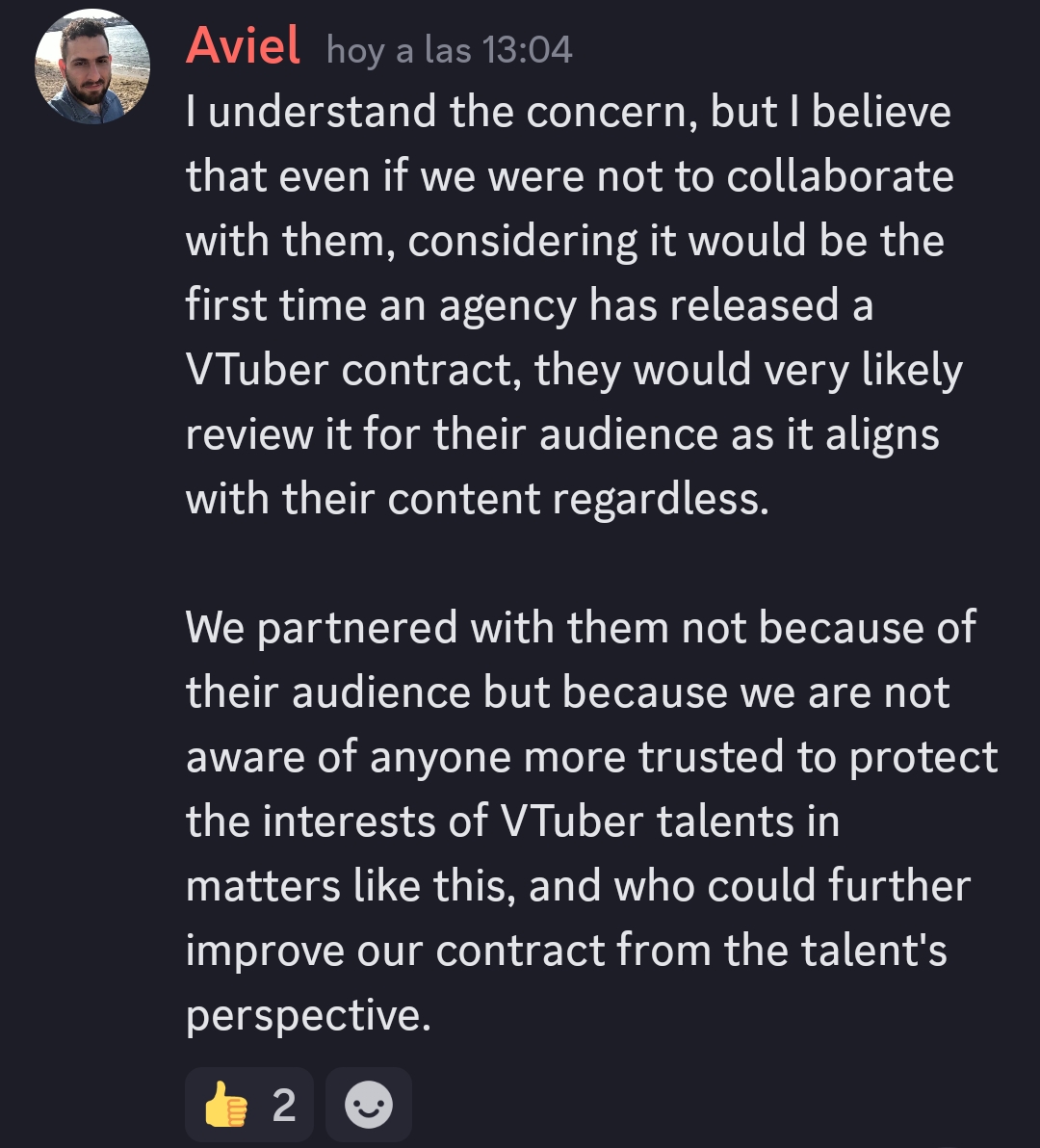1040x1148 pixels.
Task: Click the thumbs up reaction emoji
Action: click(225, 1105)
